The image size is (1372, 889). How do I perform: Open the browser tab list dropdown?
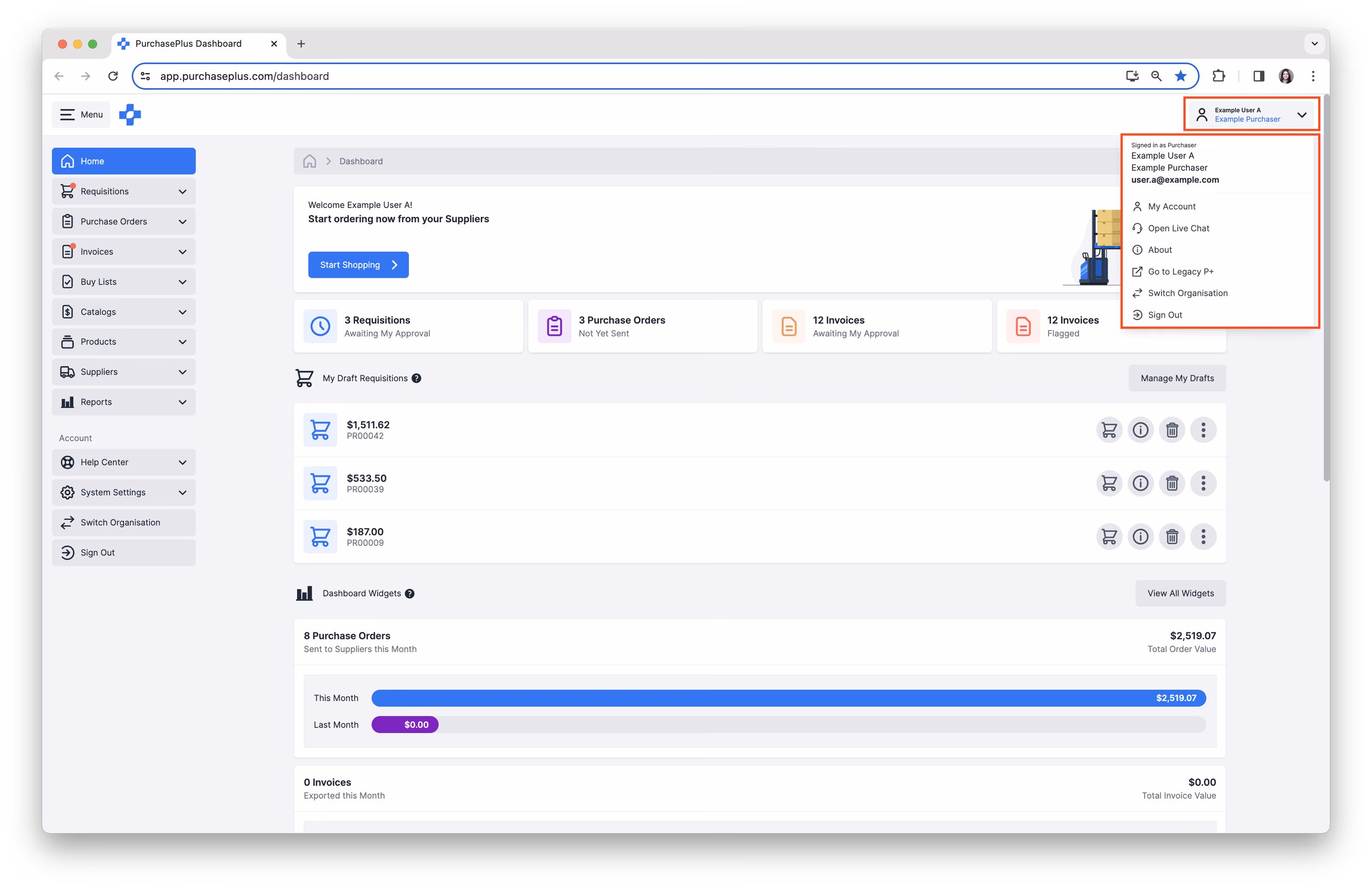coord(1314,44)
